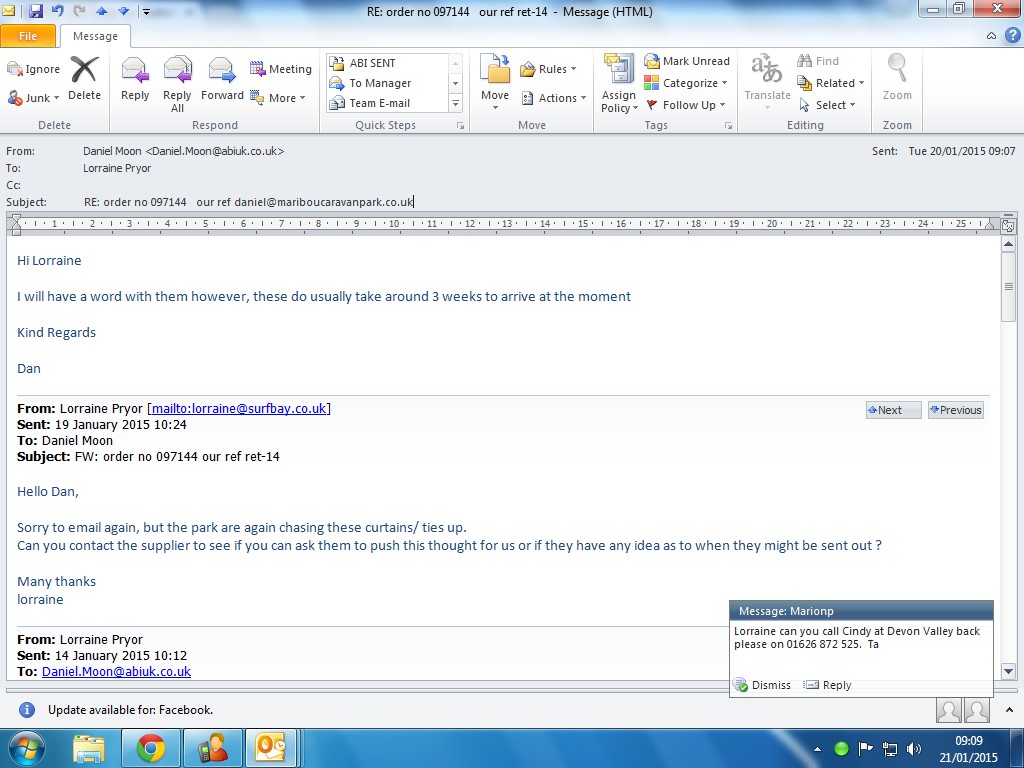
Task: Open the Follow Up flag menu
Action: [685, 105]
